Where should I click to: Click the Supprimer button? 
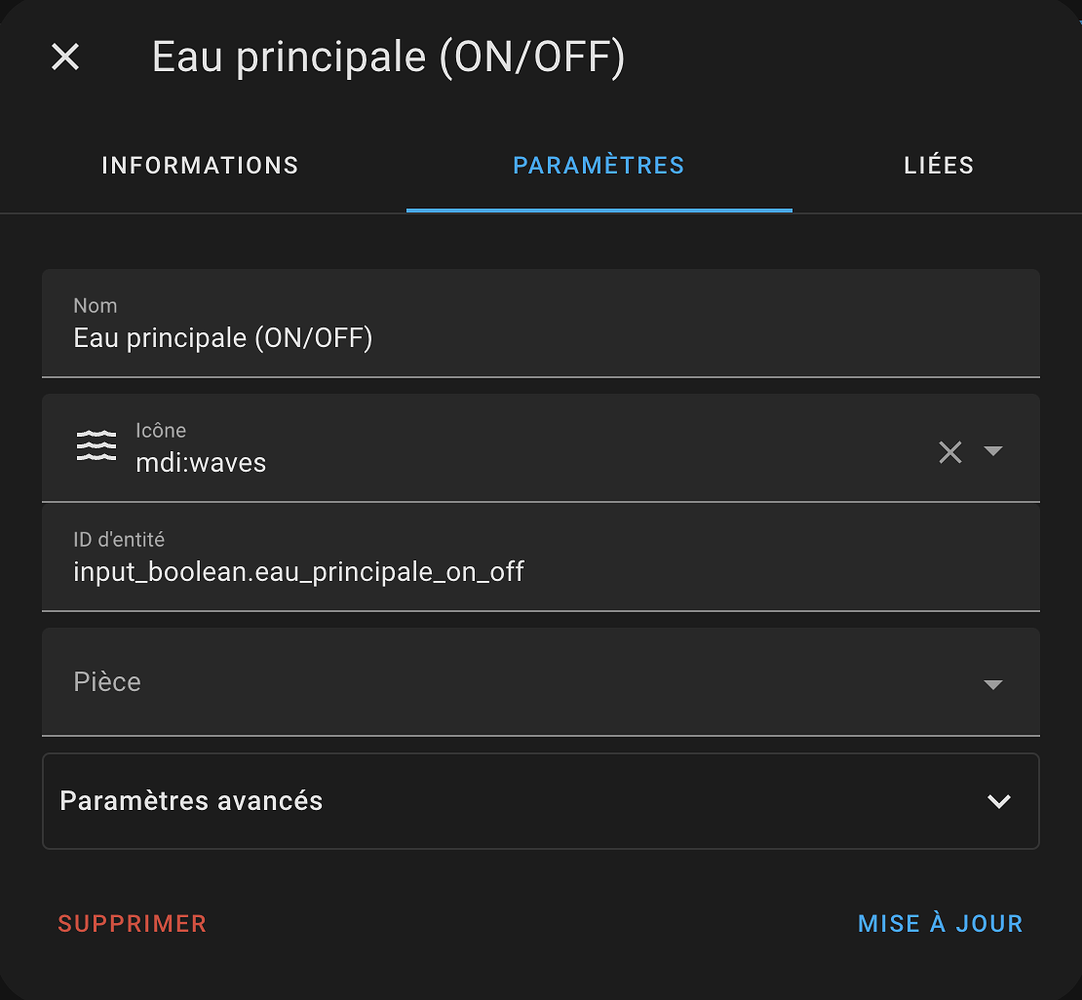click(x=132, y=923)
